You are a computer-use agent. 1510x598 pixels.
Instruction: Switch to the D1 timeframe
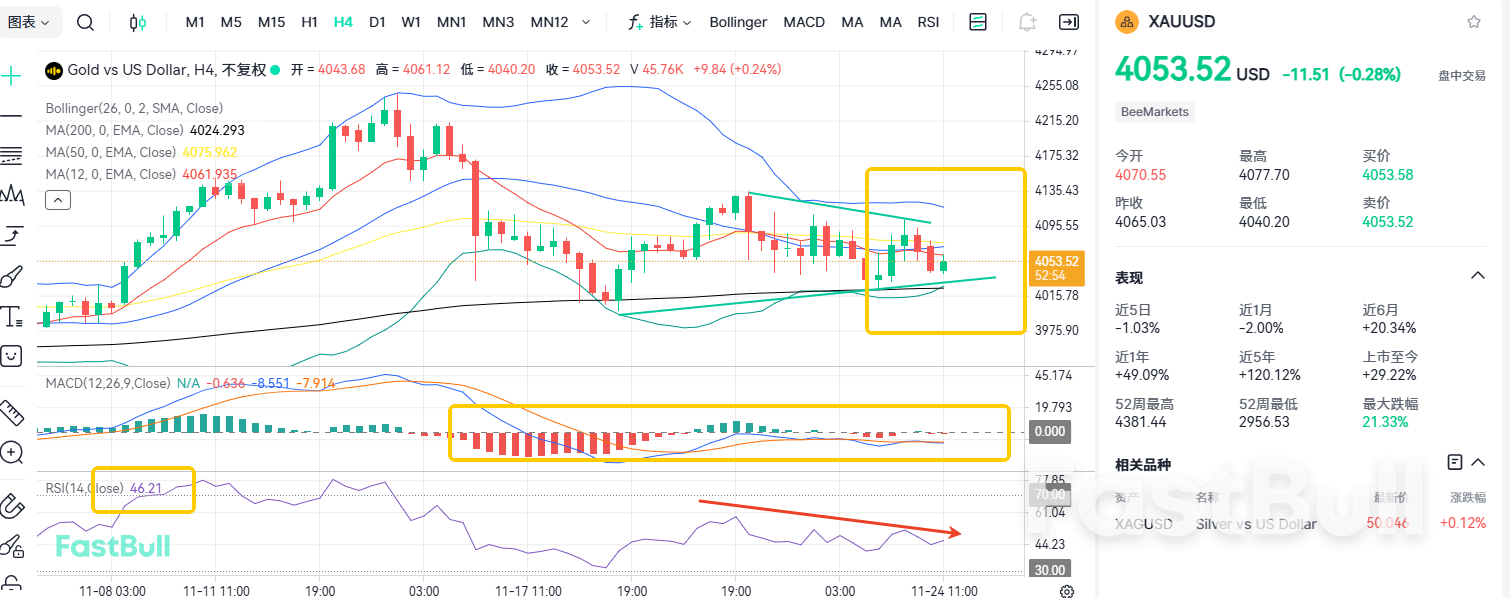(x=377, y=22)
